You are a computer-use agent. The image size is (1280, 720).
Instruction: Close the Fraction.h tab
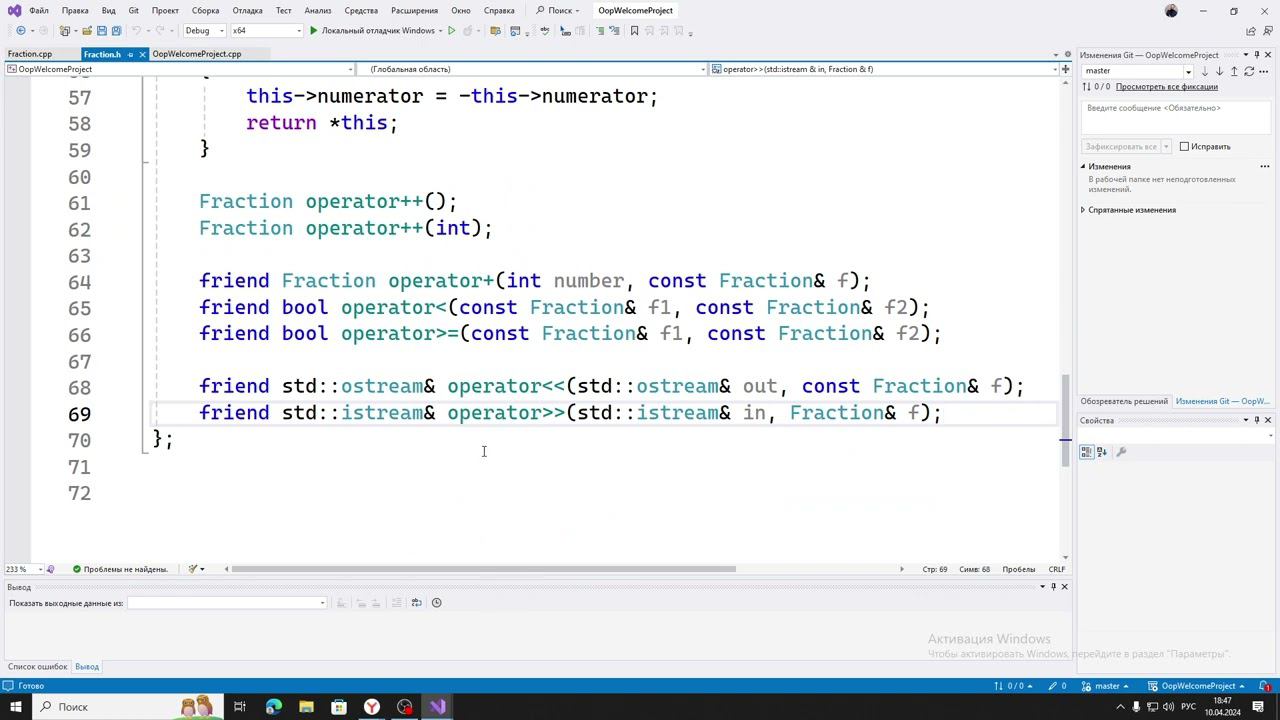(143, 54)
